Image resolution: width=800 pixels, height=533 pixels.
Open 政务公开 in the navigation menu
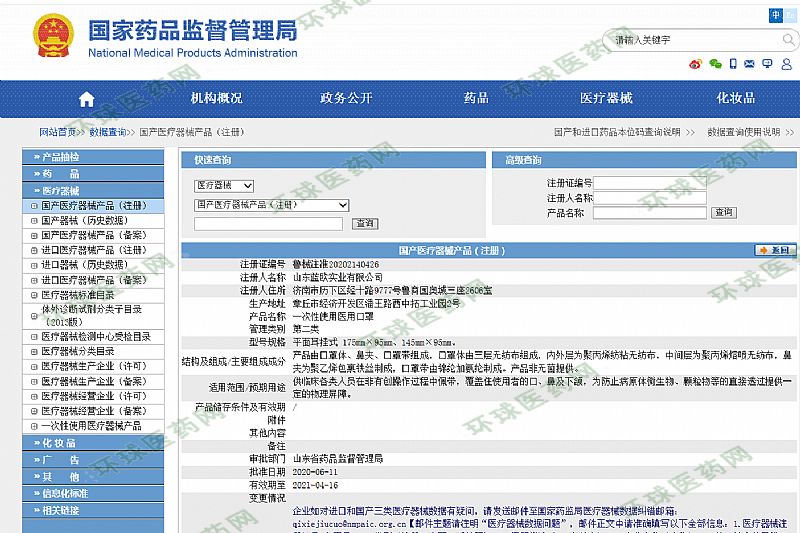point(346,98)
